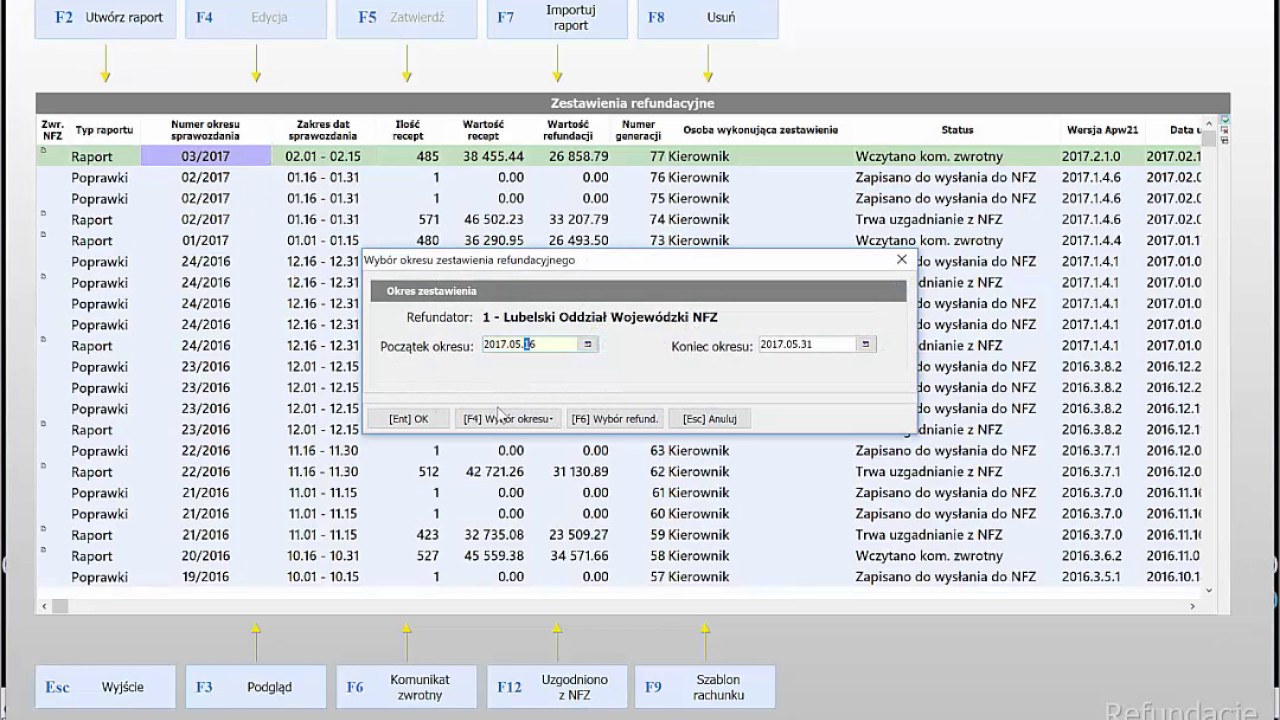Open the [F4] Wybór okresu dropdown button
This screenshot has width=1280, height=720.
(x=508, y=419)
